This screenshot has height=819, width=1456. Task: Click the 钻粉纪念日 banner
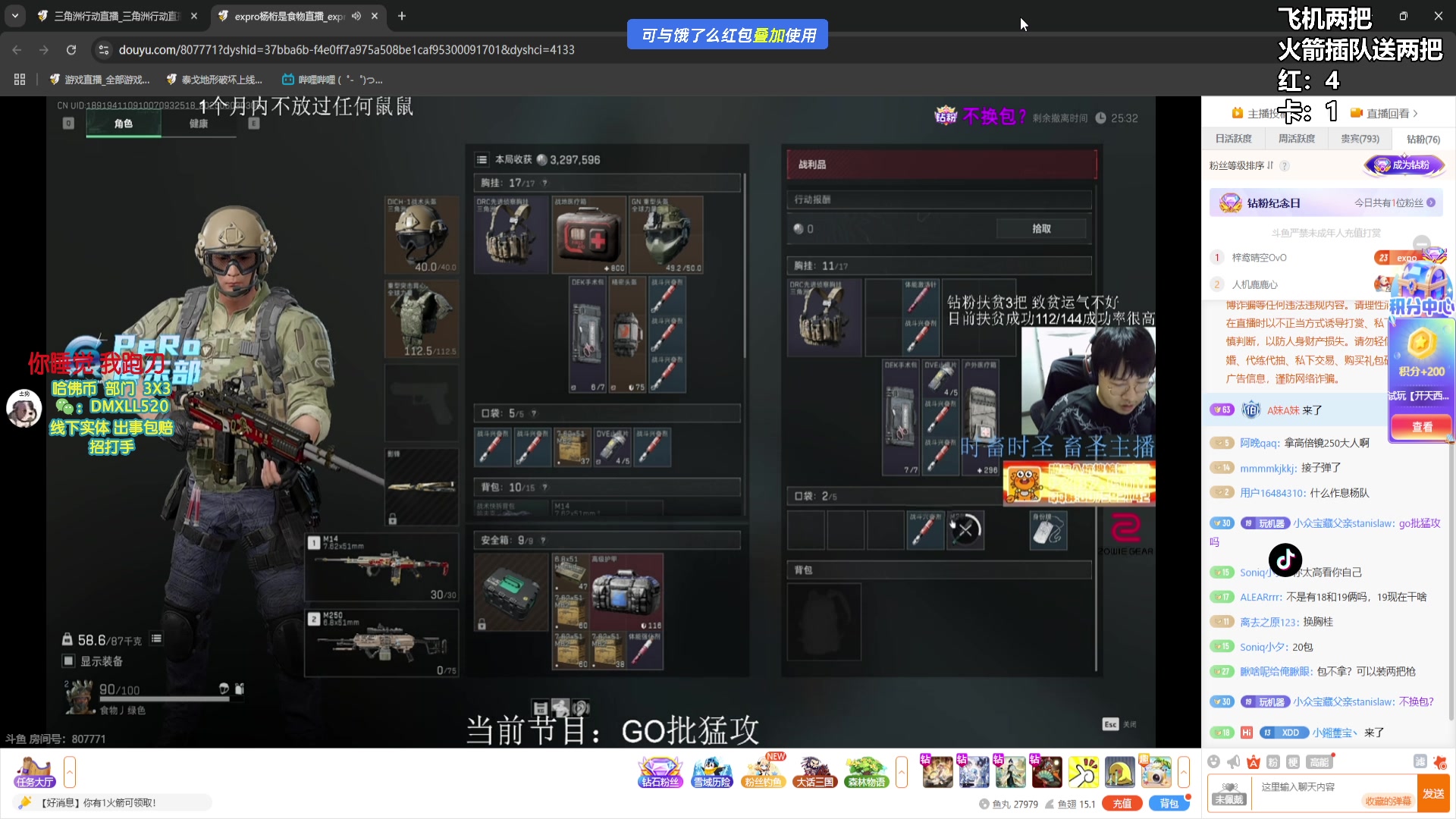[1326, 202]
